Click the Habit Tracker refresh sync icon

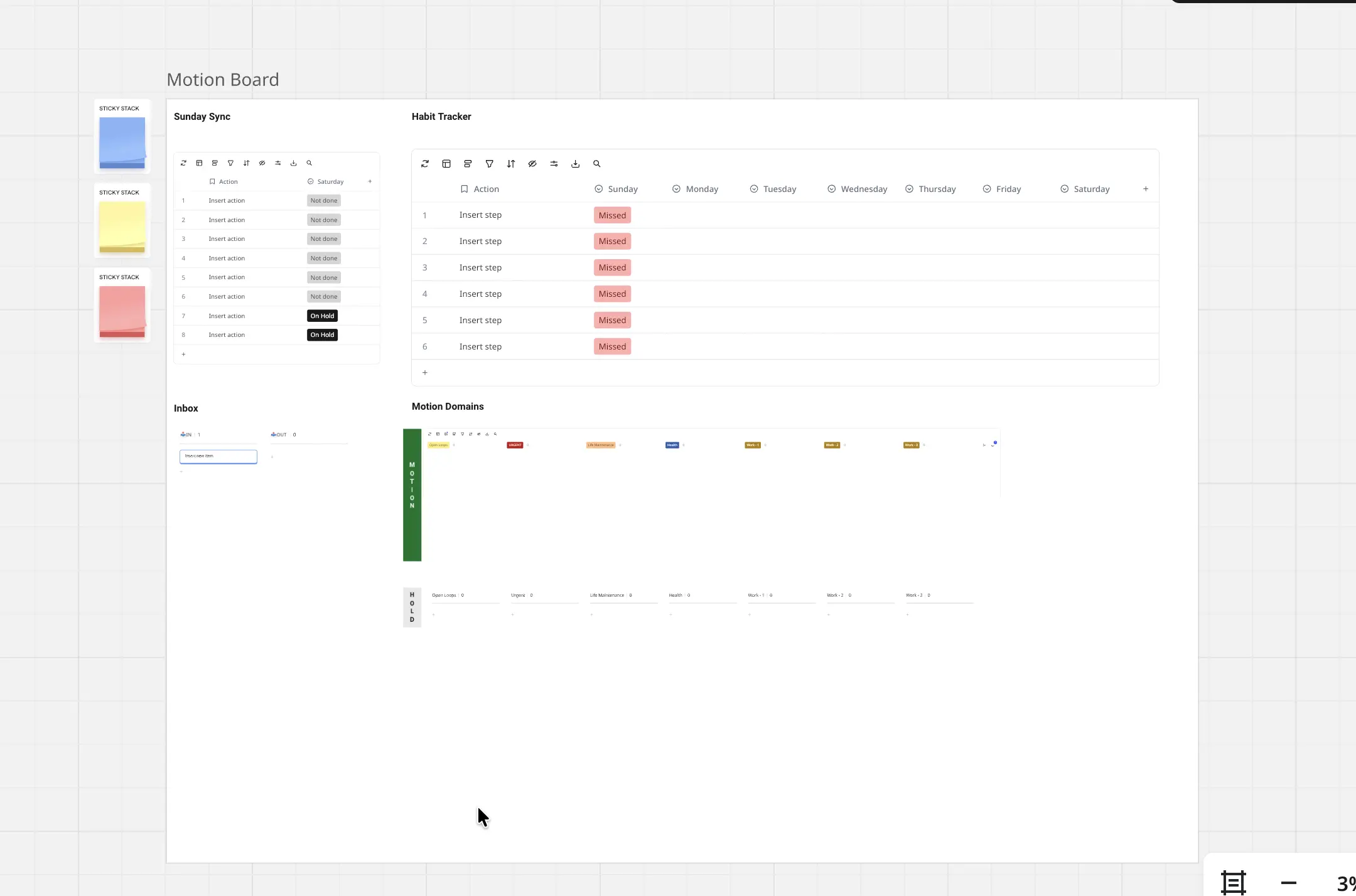(x=425, y=164)
